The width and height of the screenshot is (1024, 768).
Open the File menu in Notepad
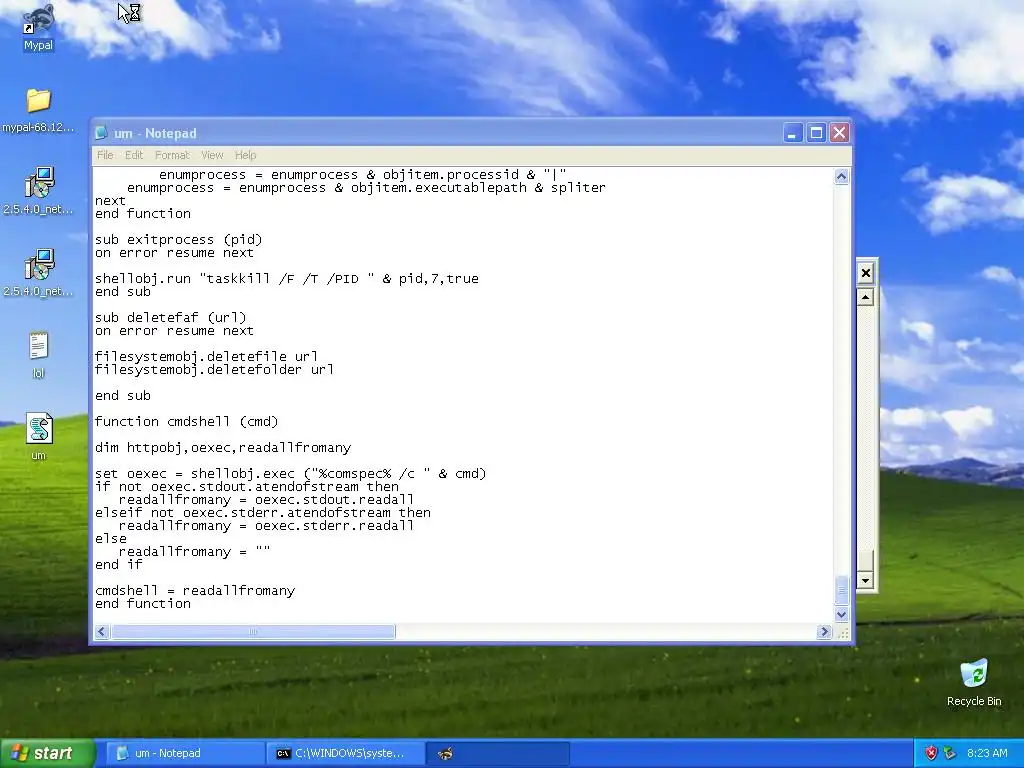click(x=105, y=155)
